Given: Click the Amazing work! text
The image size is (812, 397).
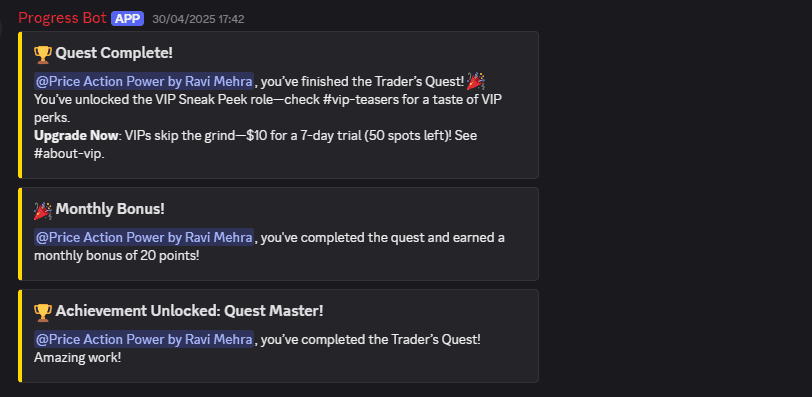Looking at the screenshot, I should [x=78, y=357].
